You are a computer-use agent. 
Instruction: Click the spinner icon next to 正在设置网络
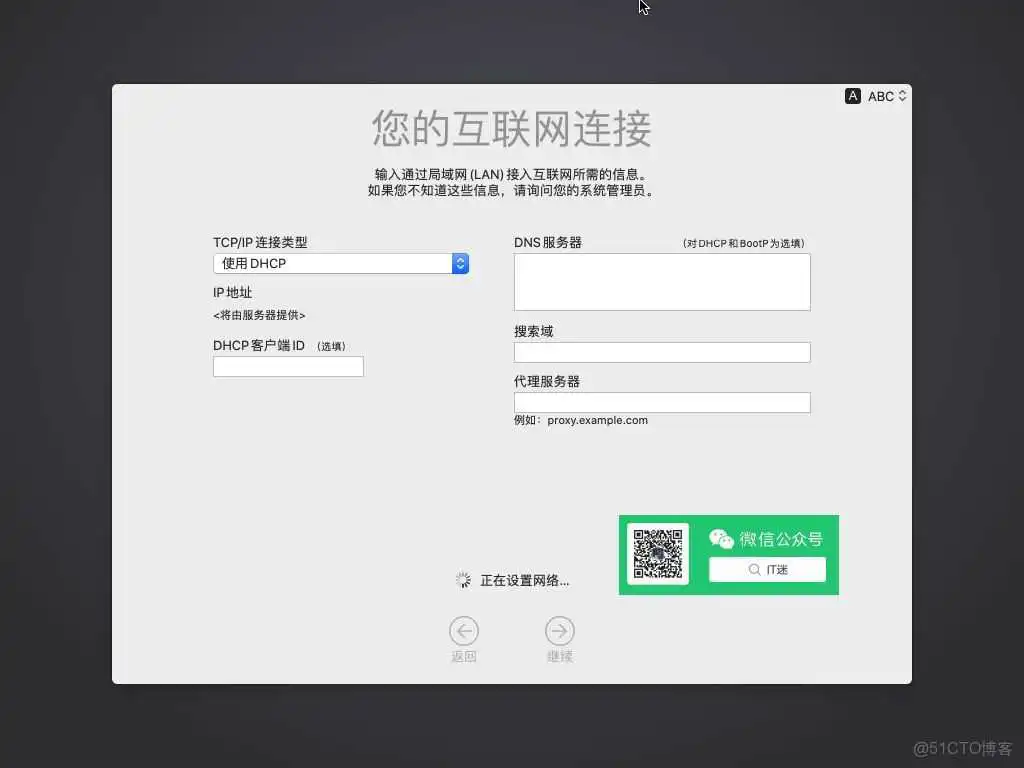pyautogui.click(x=462, y=579)
